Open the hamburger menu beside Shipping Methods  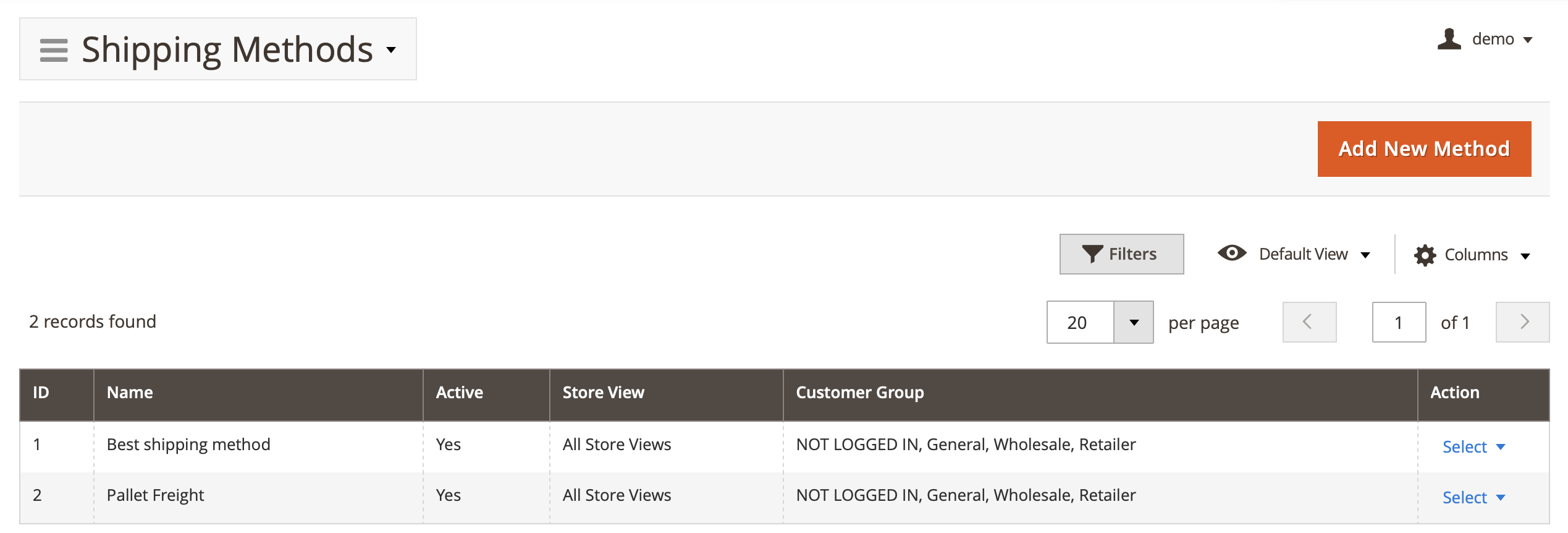click(54, 50)
